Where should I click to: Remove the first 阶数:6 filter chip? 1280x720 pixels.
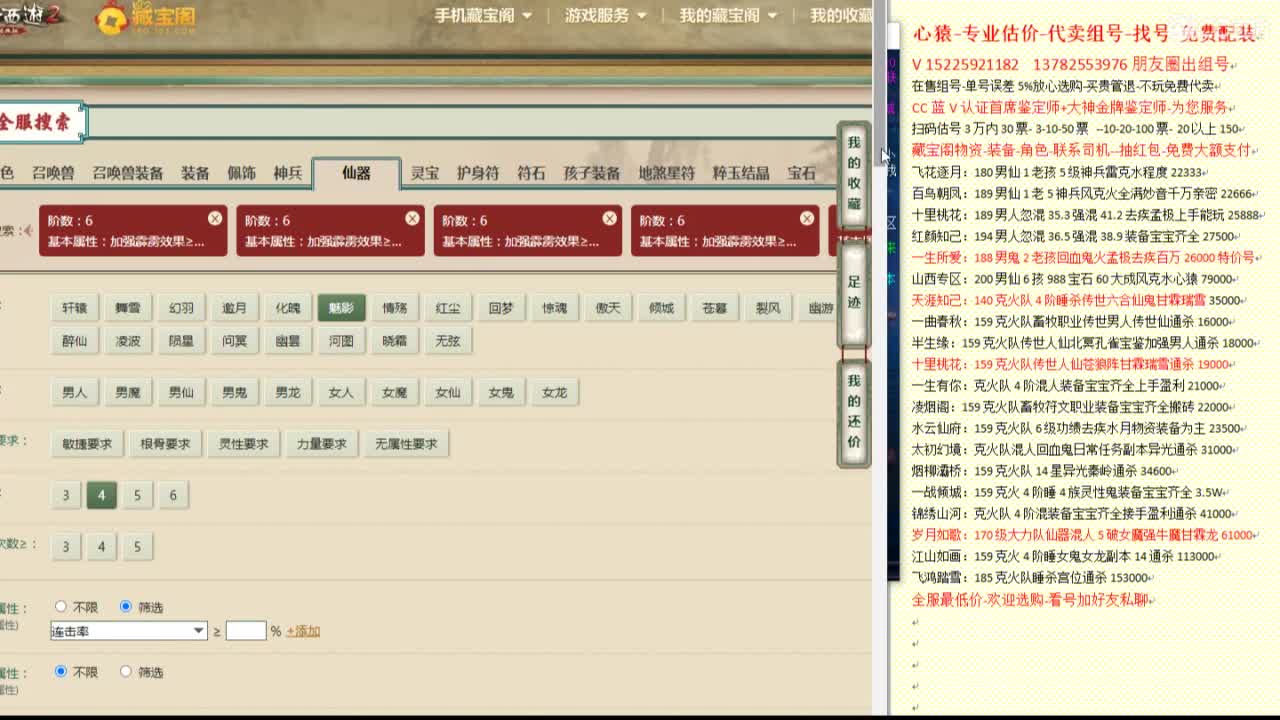[215, 217]
